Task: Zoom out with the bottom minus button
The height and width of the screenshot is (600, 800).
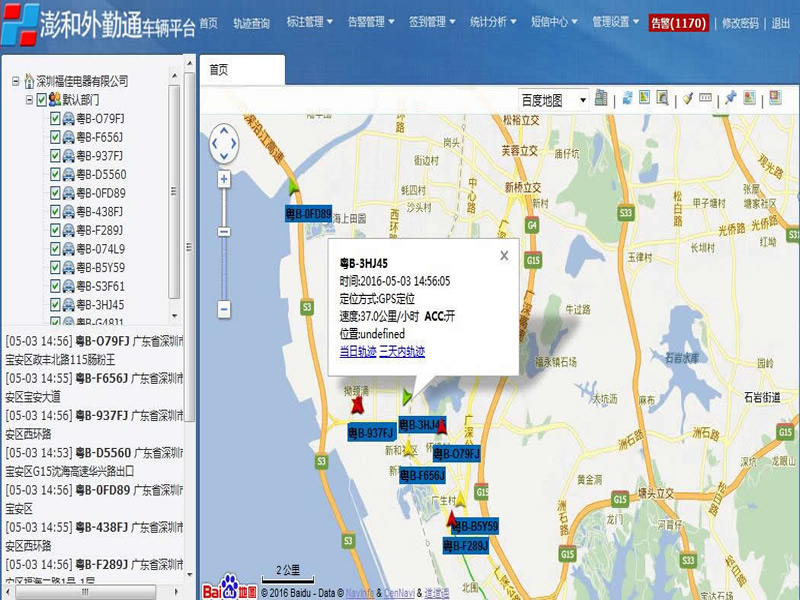Action: point(224,309)
